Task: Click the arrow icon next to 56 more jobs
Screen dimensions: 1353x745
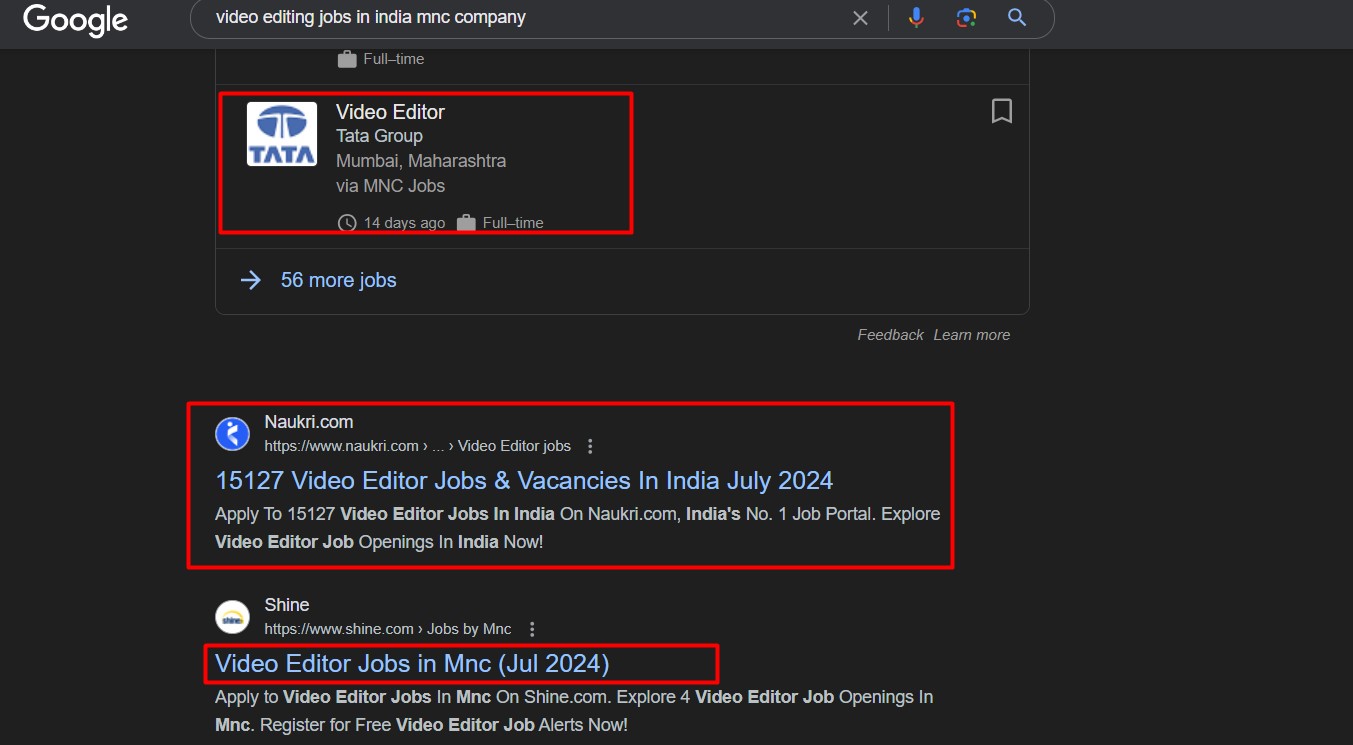Action: (250, 280)
